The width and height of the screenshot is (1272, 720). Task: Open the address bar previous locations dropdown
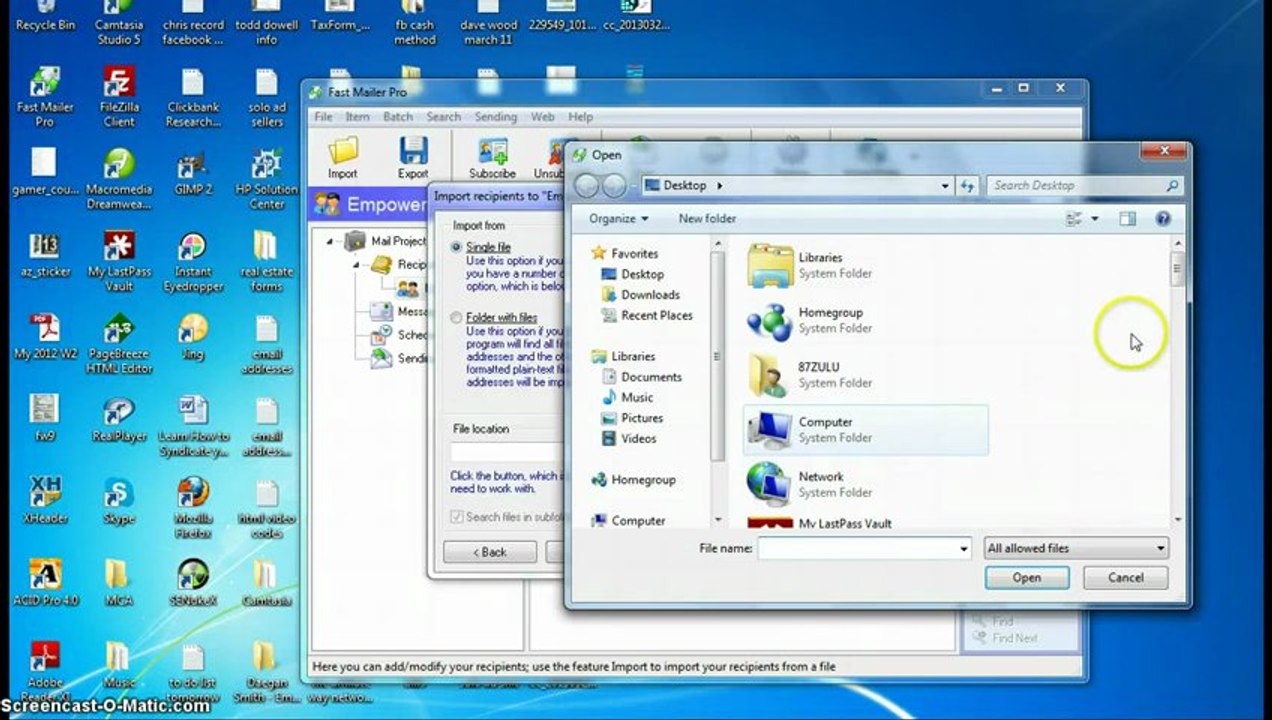945,185
